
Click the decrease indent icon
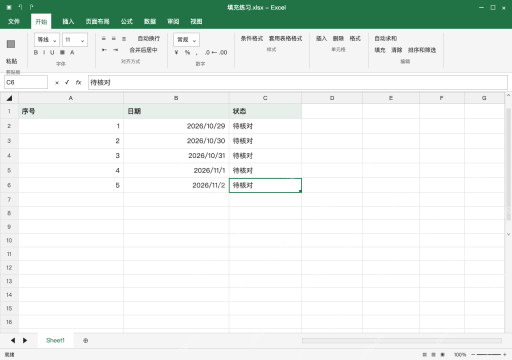[104, 50]
